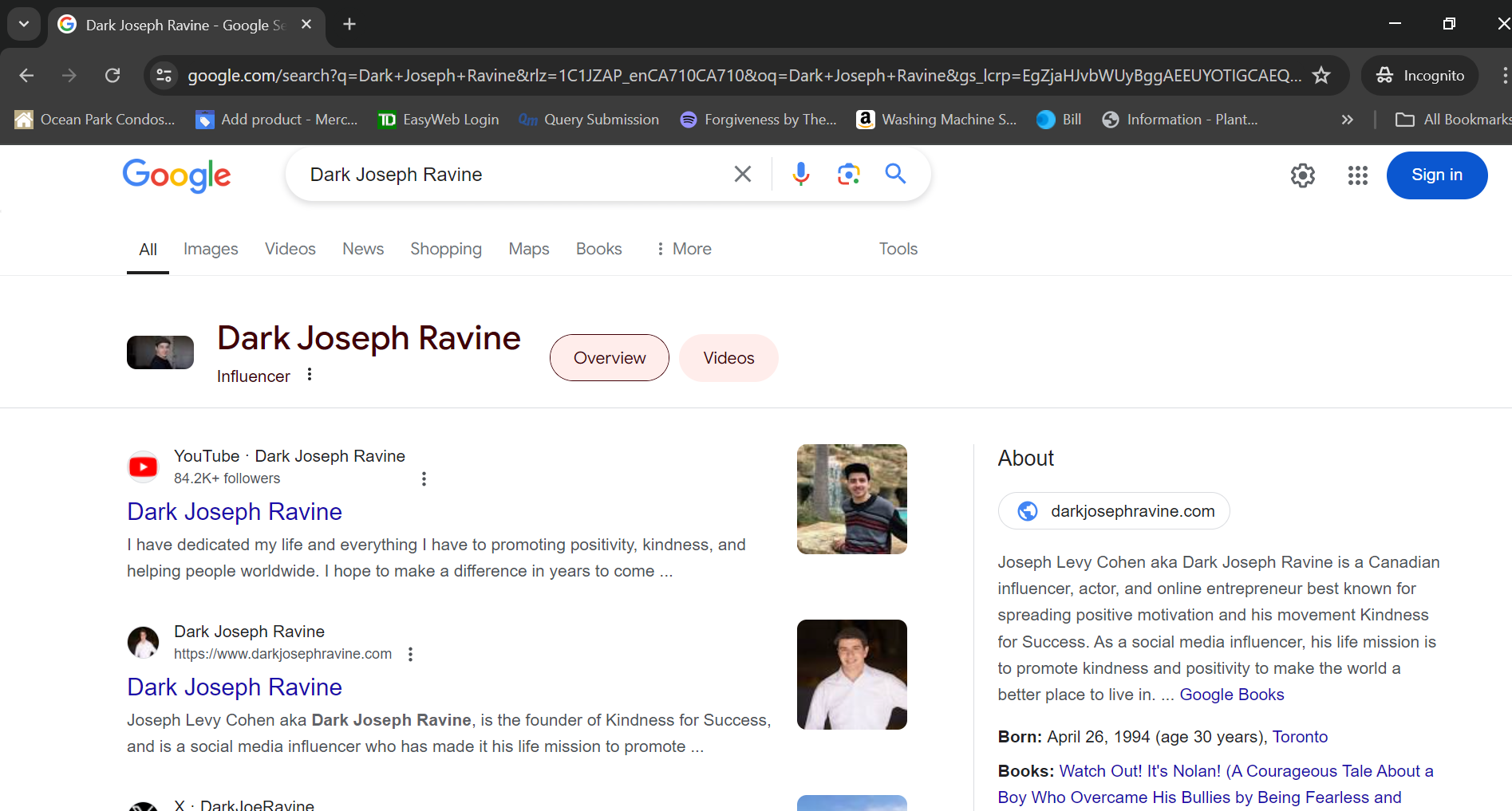1512x811 pixels.
Task: Open Watch Out! It's Nolan! book link
Action: [x=1215, y=784]
